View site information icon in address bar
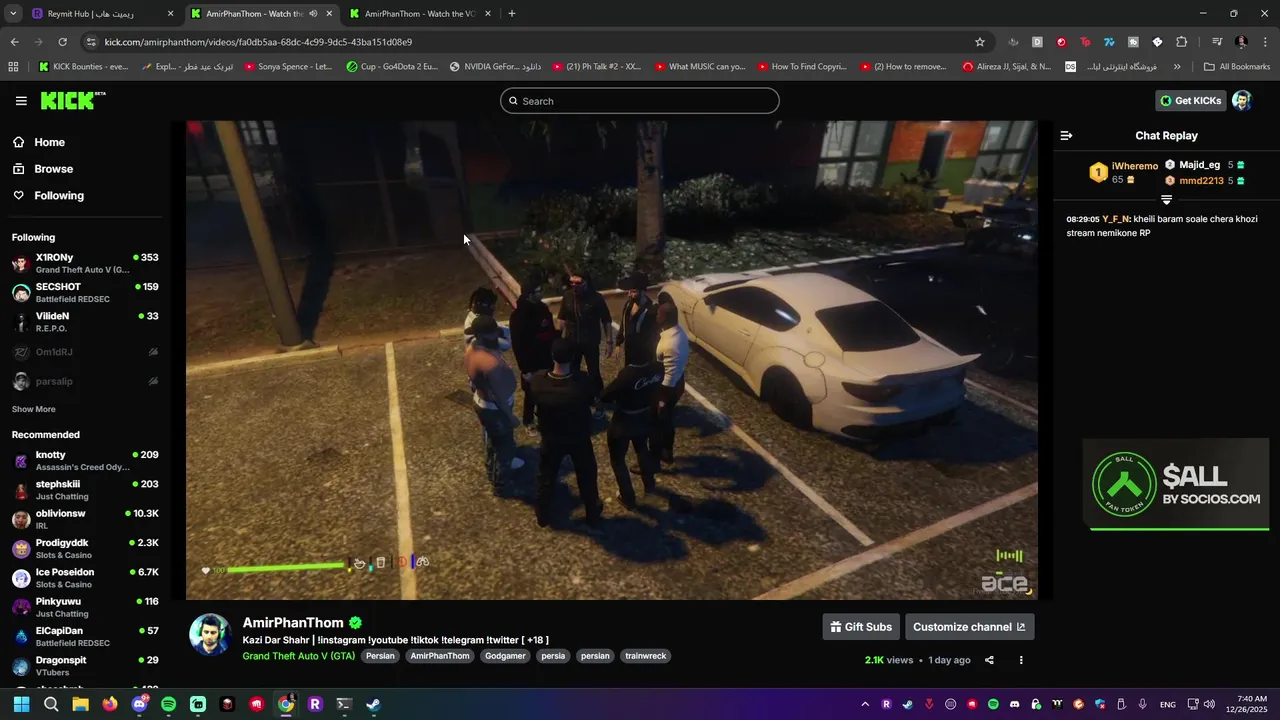Viewport: 1280px width, 720px height. point(91,42)
